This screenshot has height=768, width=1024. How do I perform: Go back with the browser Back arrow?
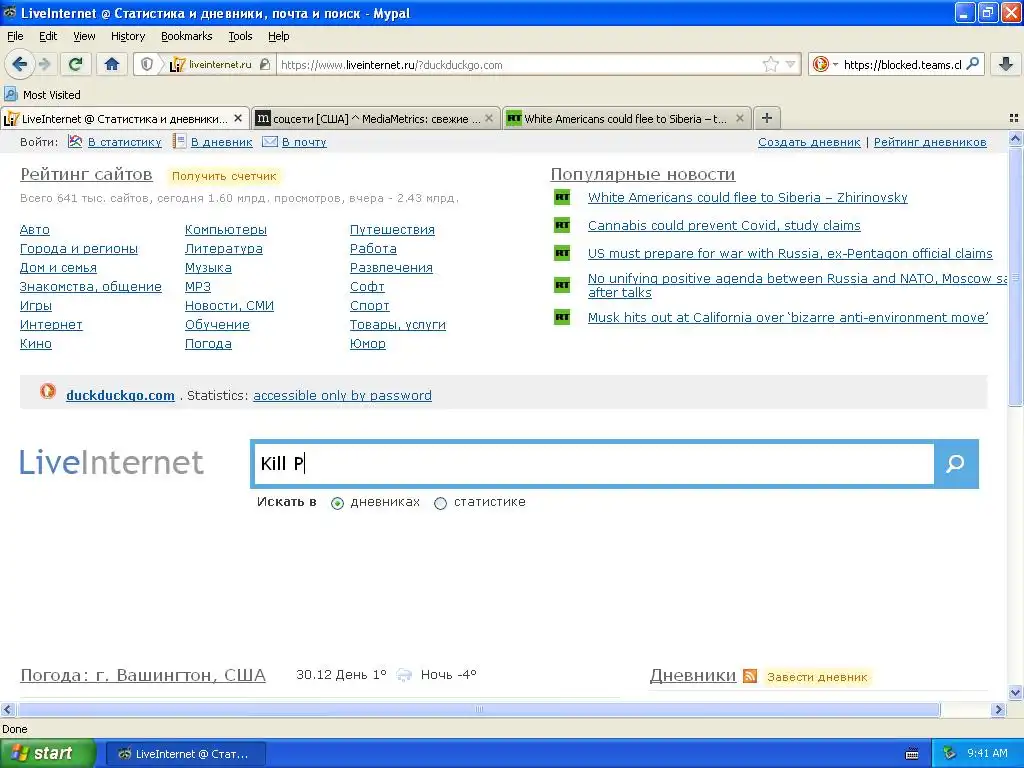(x=20, y=64)
